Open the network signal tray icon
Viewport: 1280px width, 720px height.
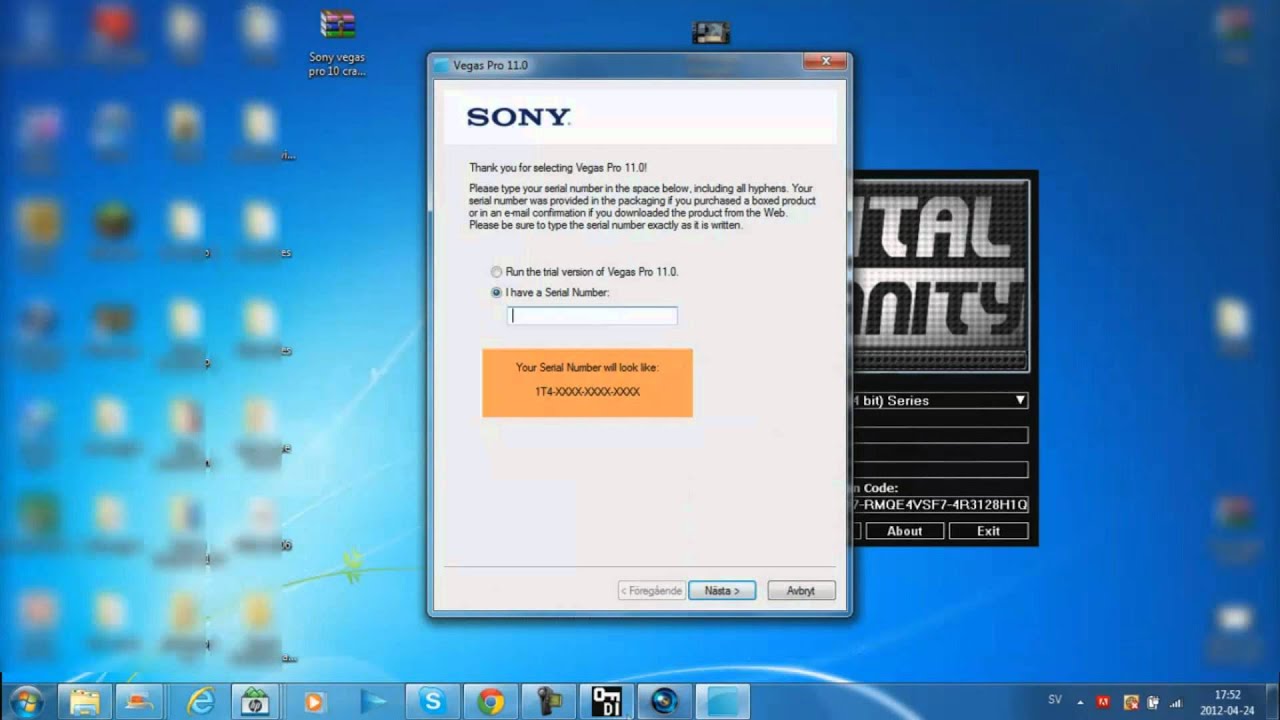pyautogui.click(x=1176, y=702)
